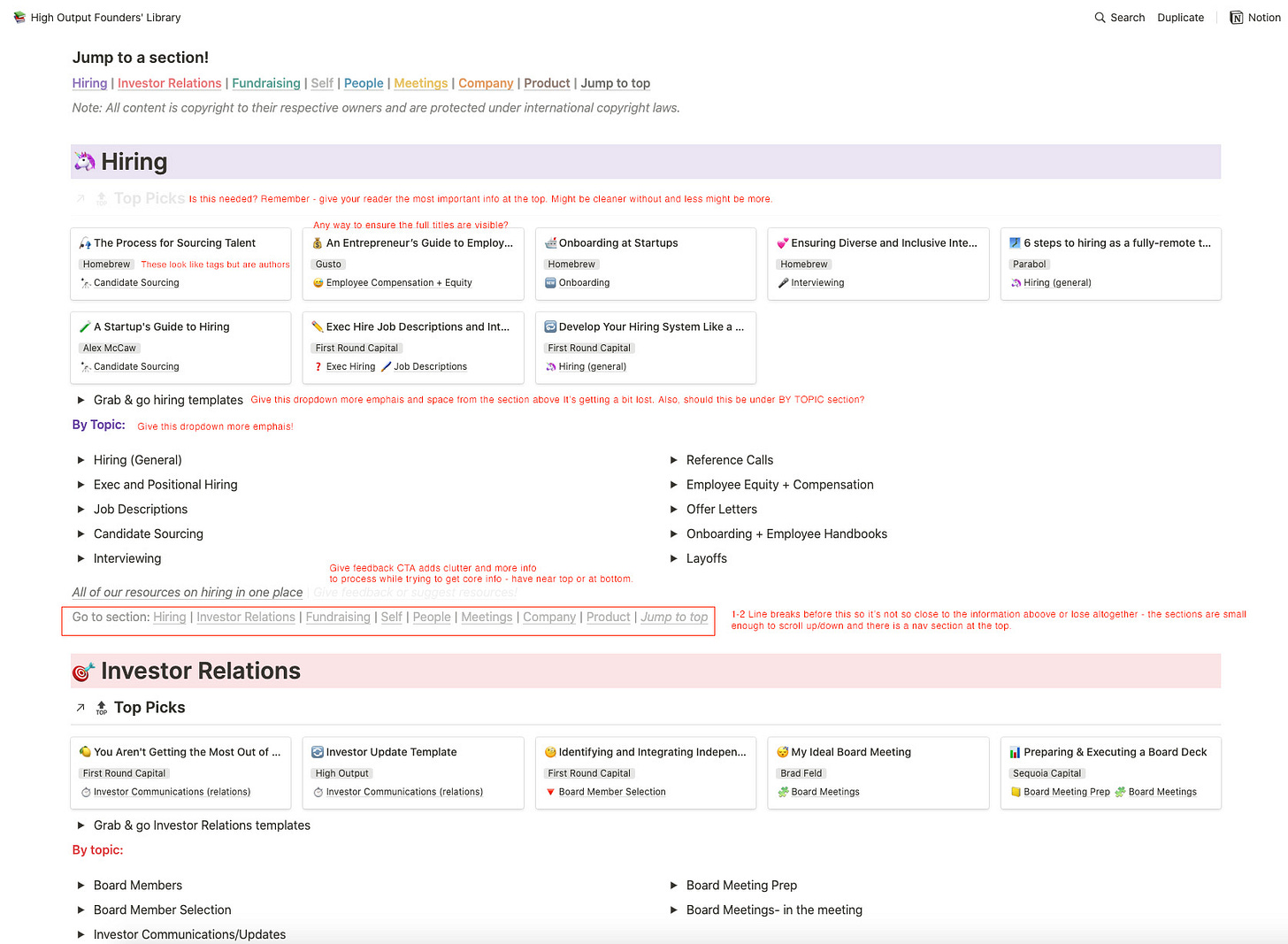1288x944 pixels.
Task: Click the icon on Investor Update Template card
Action: click(x=318, y=752)
